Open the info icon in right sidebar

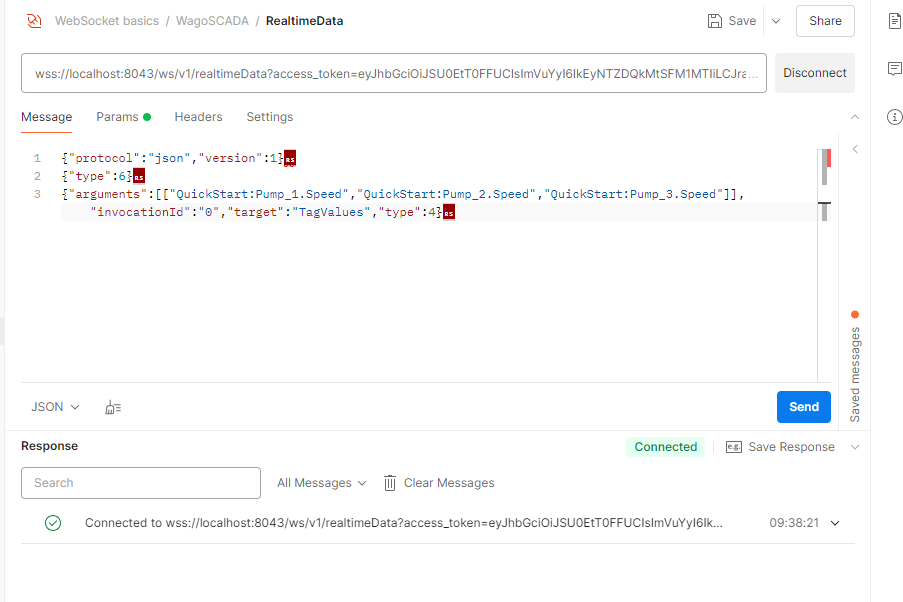(894, 117)
